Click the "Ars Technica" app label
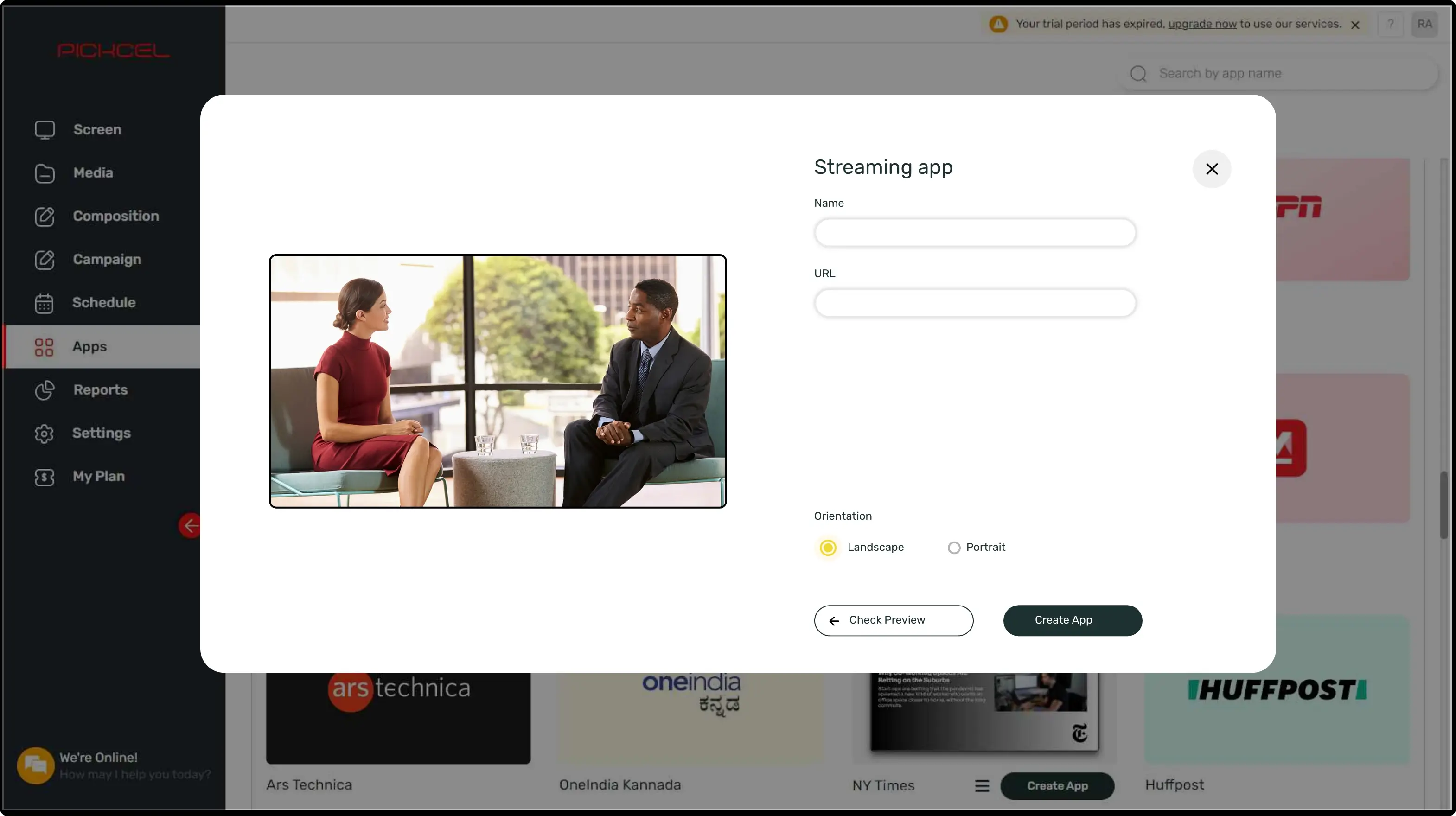The width and height of the screenshot is (1456, 816). click(309, 785)
